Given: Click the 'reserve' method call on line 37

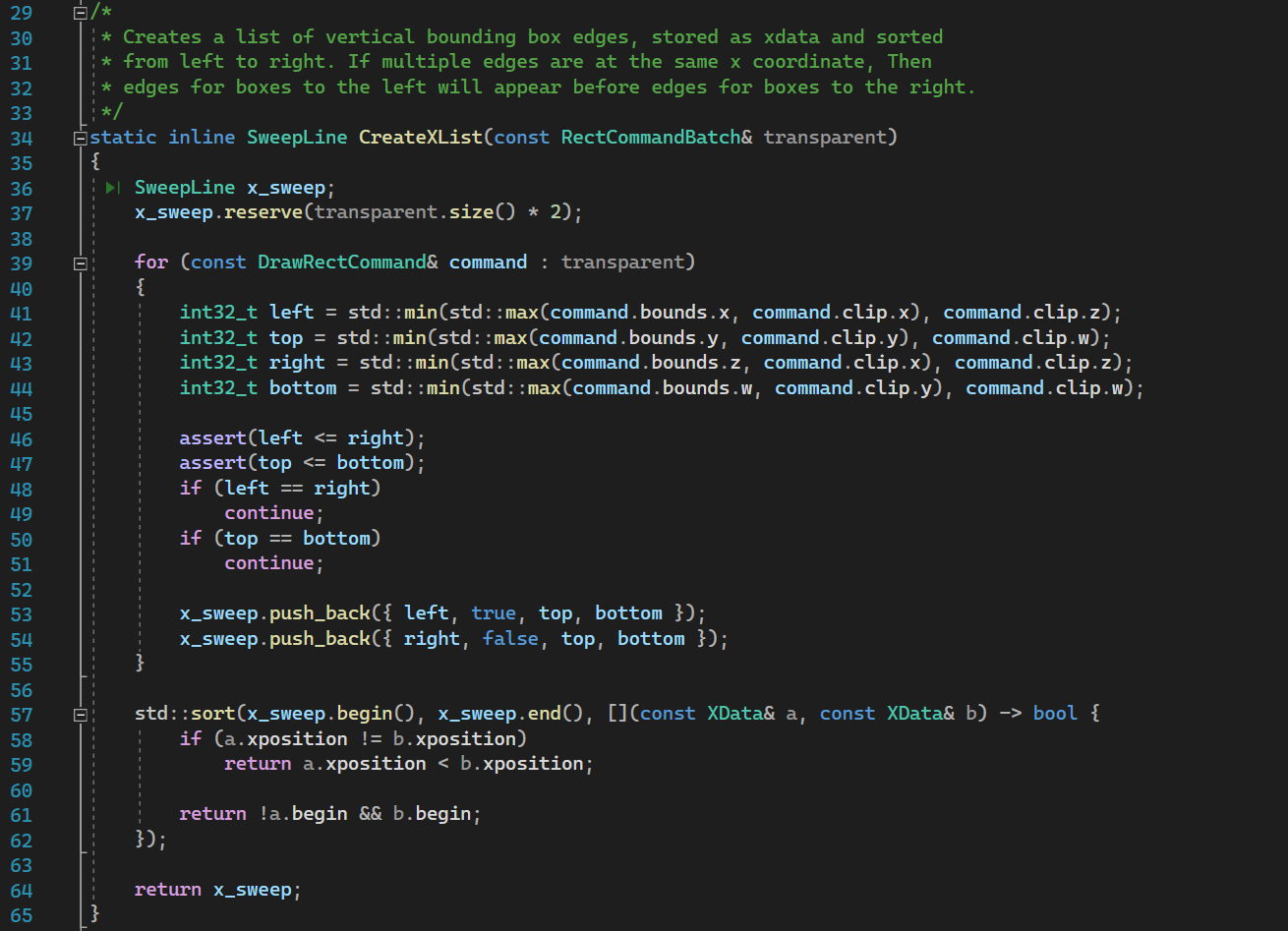Looking at the screenshot, I should click(263, 212).
